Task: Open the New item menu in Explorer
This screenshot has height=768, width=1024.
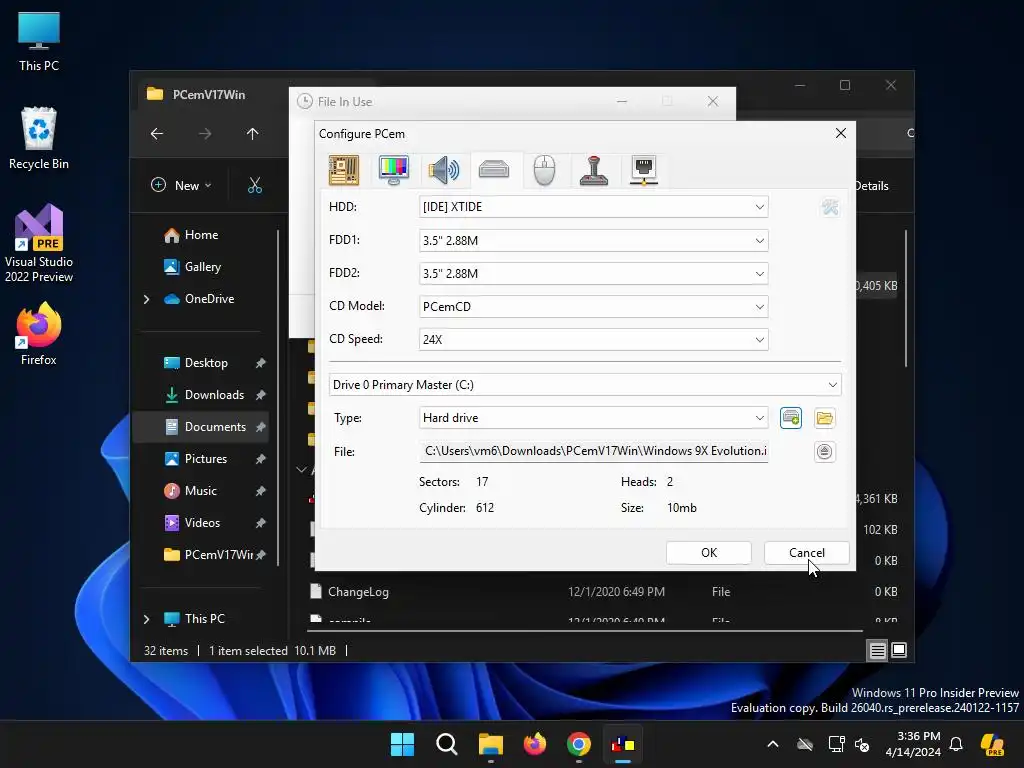Action: [x=182, y=185]
